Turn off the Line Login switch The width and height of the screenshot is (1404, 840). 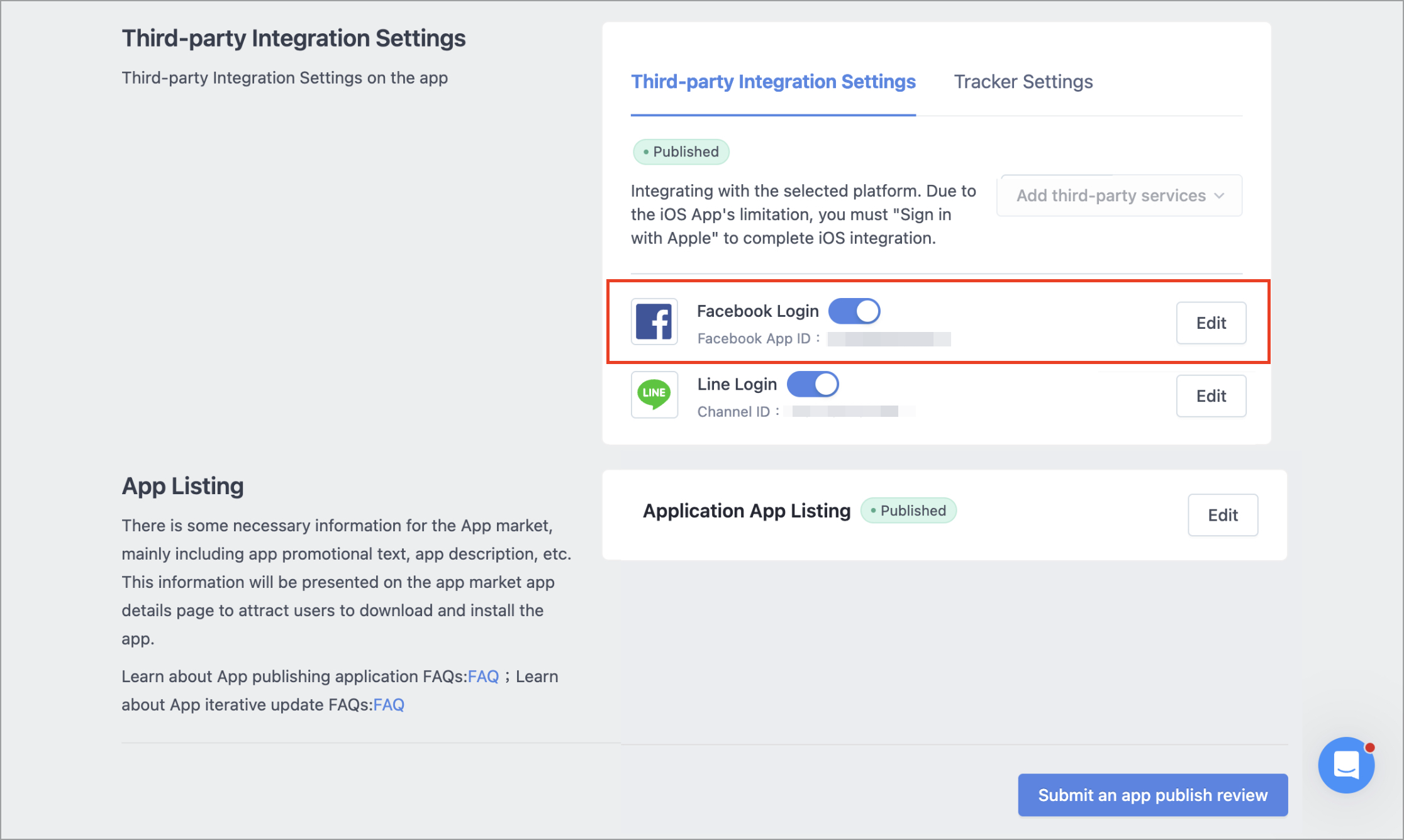pos(813,384)
